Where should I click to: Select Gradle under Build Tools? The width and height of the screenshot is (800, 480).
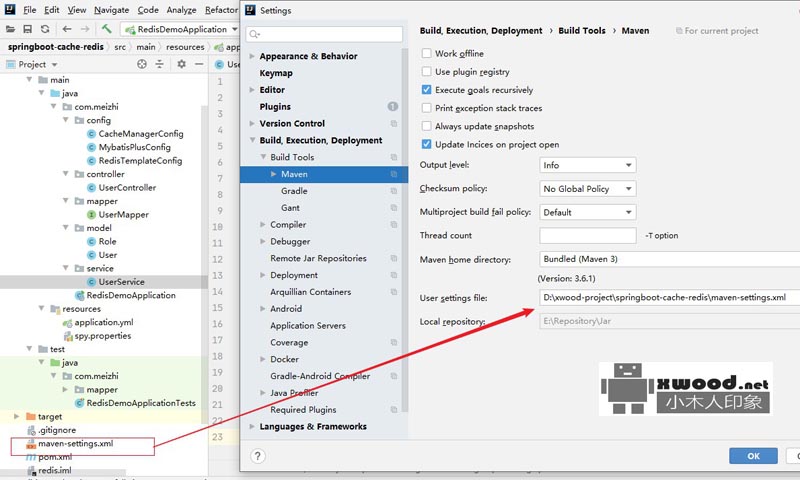[x=294, y=191]
